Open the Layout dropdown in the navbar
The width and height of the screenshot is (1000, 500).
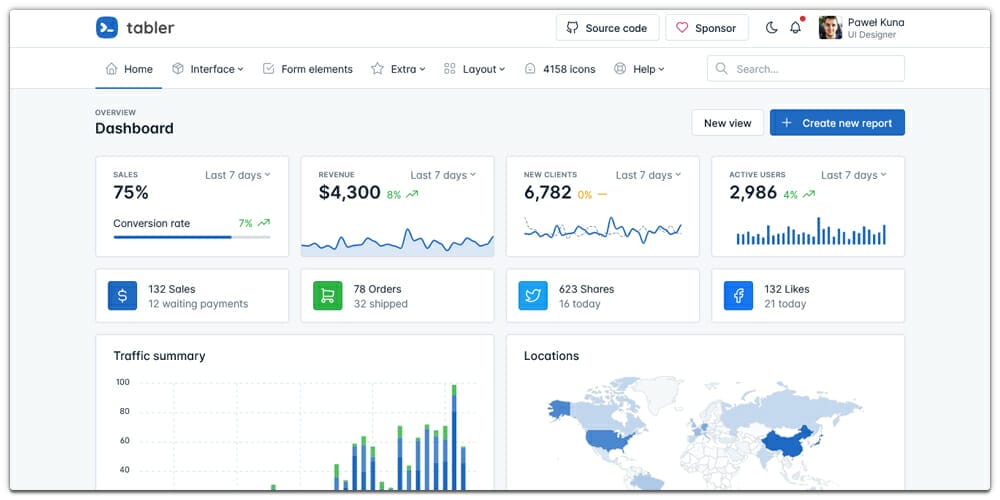tap(474, 69)
